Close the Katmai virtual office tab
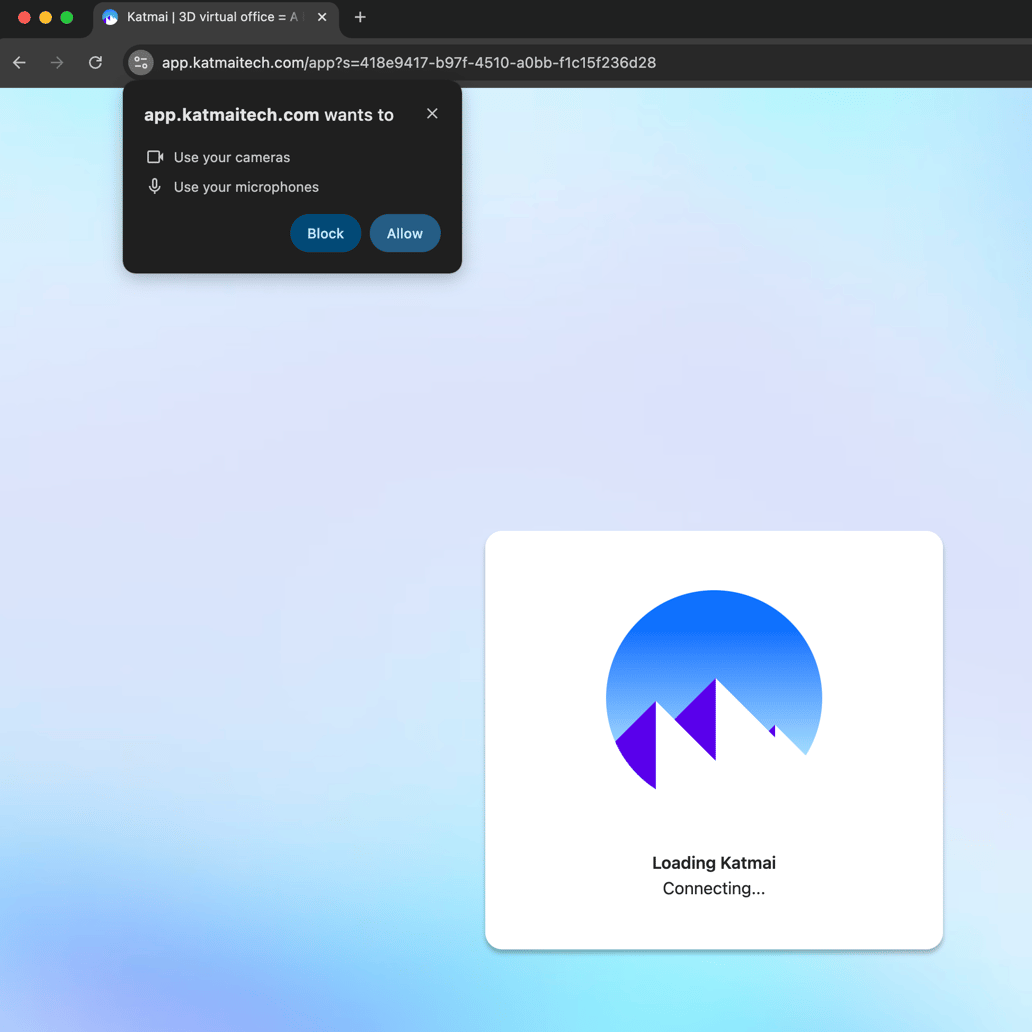The width and height of the screenshot is (1032, 1032). coord(322,17)
